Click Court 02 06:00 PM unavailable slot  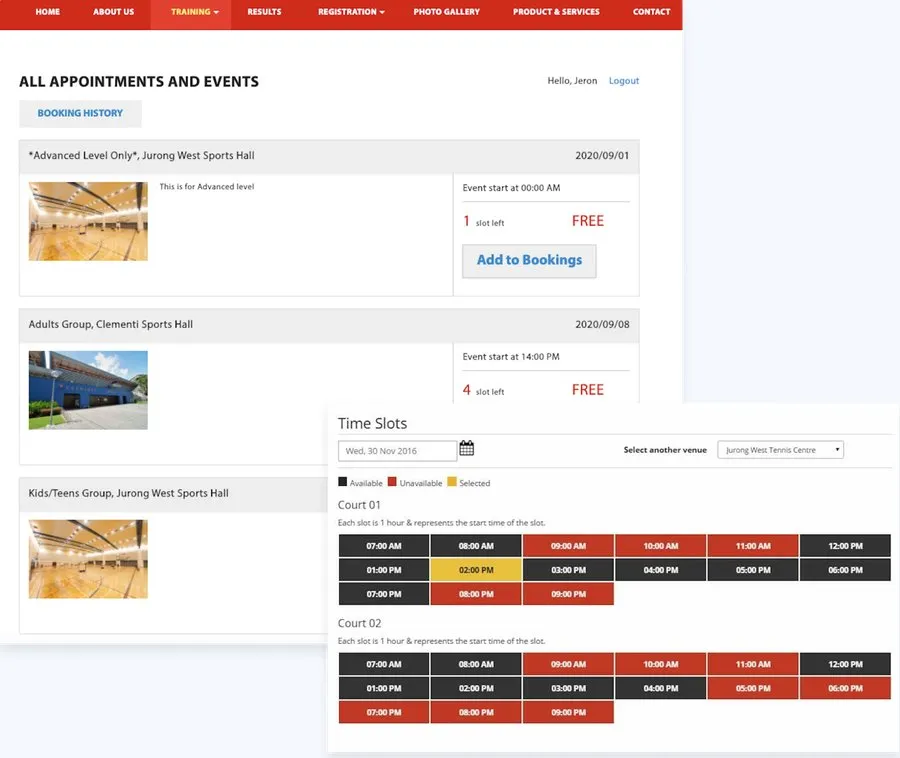(x=845, y=688)
